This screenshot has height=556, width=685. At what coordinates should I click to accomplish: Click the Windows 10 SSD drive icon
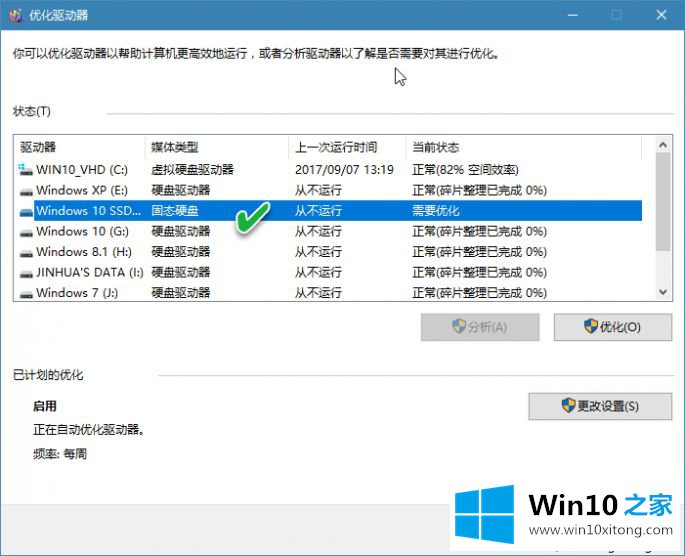coord(26,212)
